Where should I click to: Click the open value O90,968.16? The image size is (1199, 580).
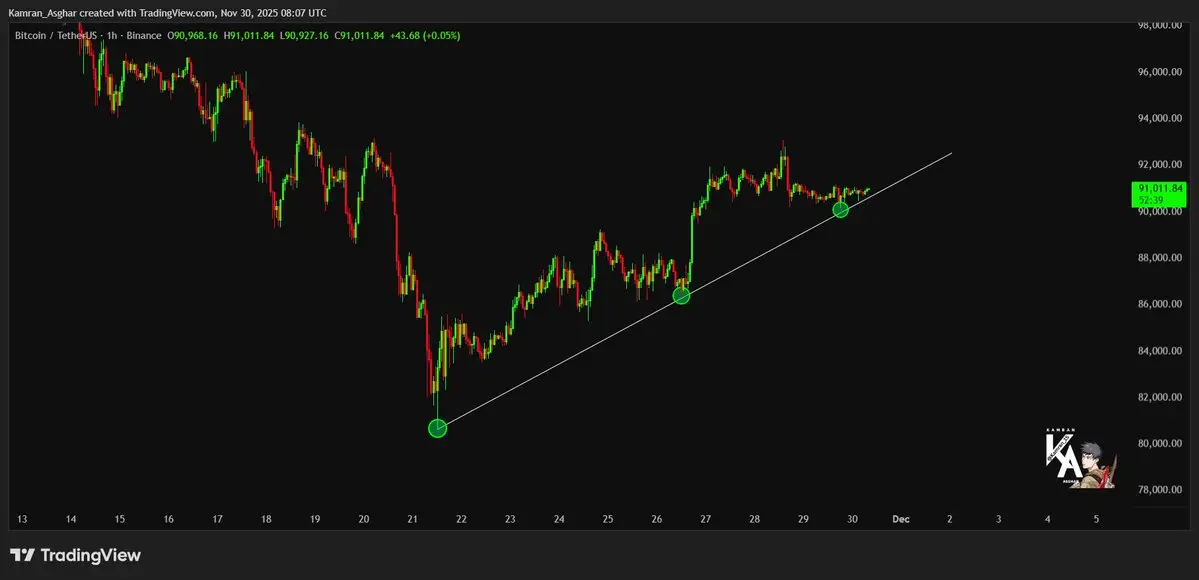(193, 36)
